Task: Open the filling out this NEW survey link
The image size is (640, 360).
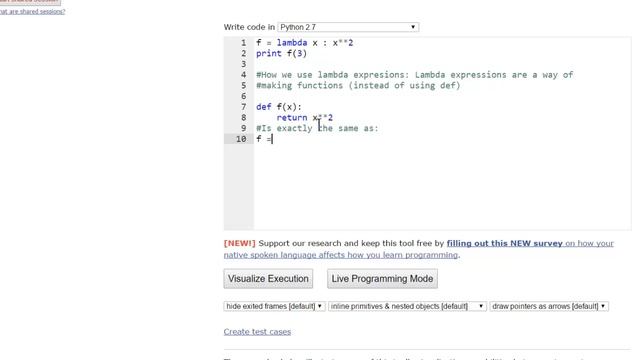Action: point(504,243)
